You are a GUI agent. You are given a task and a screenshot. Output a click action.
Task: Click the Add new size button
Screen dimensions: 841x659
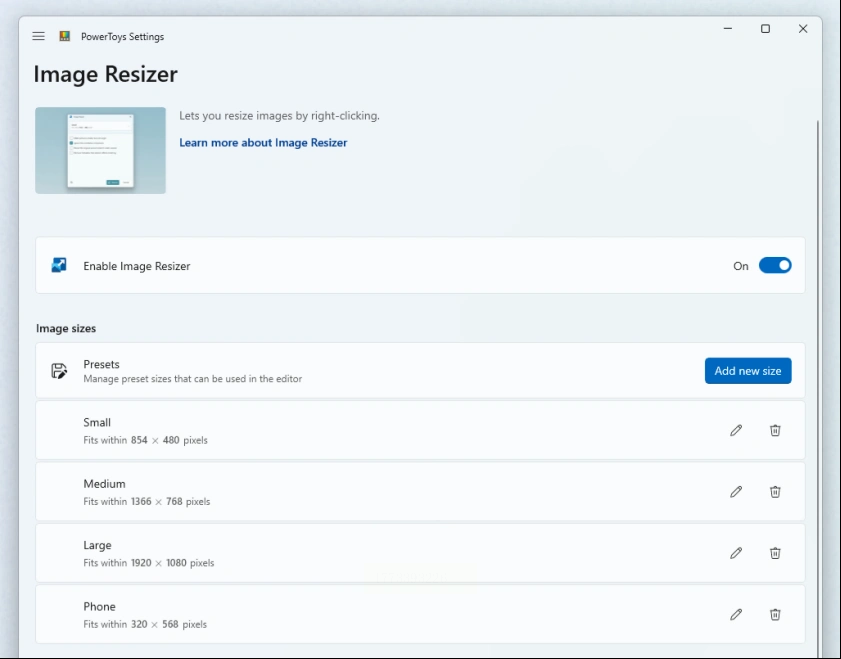click(x=748, y=371)
